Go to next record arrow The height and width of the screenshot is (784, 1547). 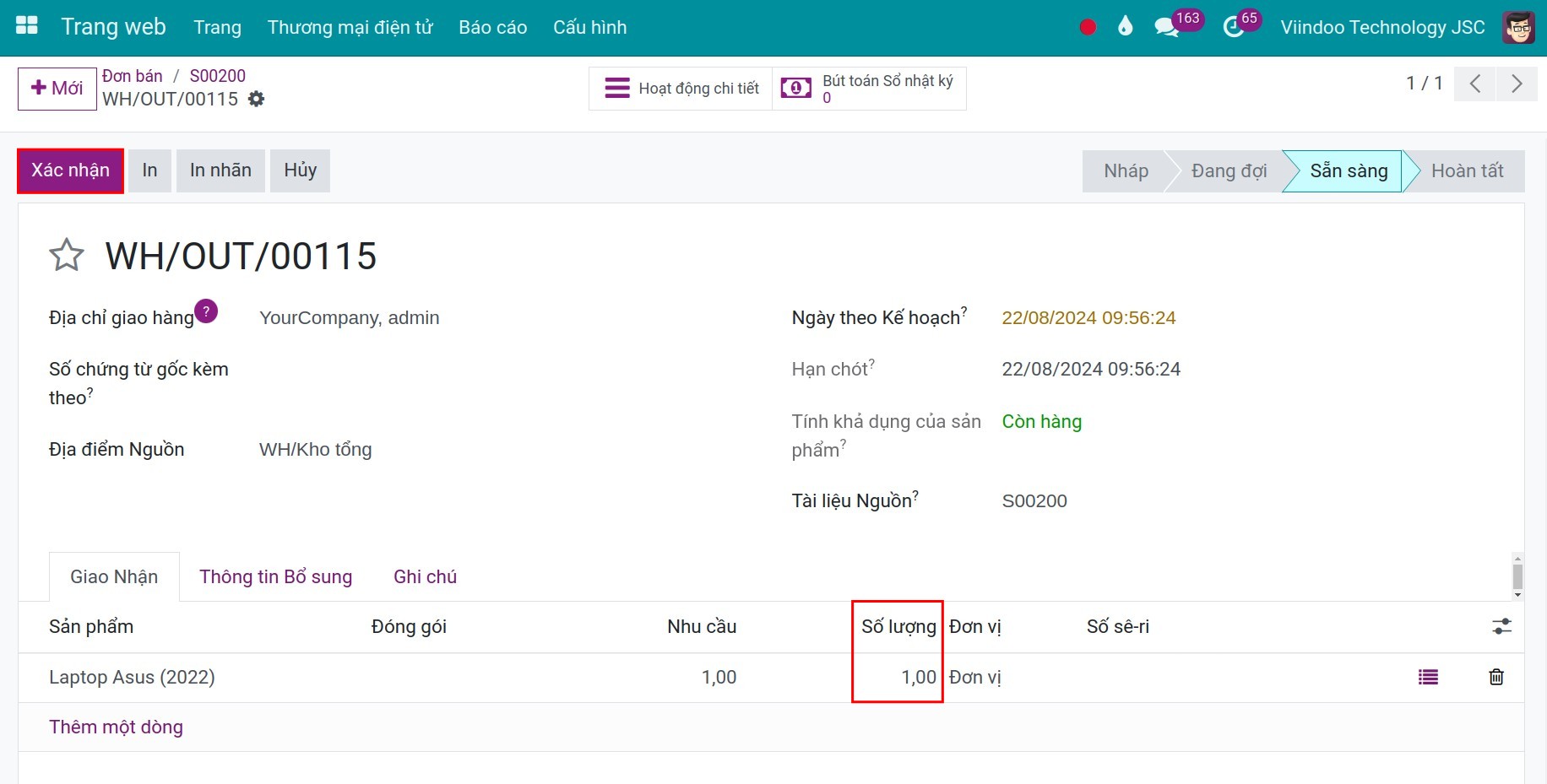click(1517, 84)
